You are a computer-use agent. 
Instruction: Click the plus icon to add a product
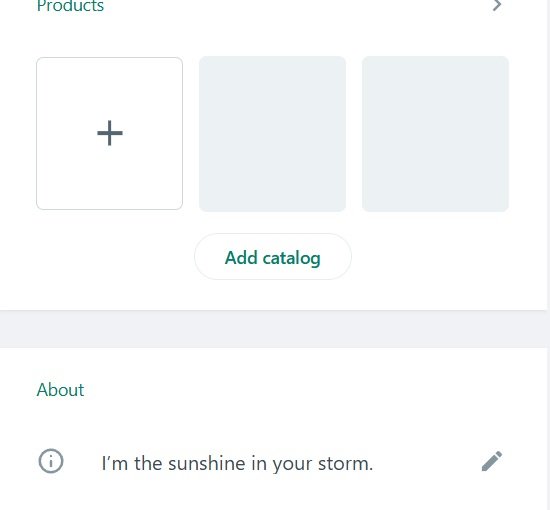(110, 133)
